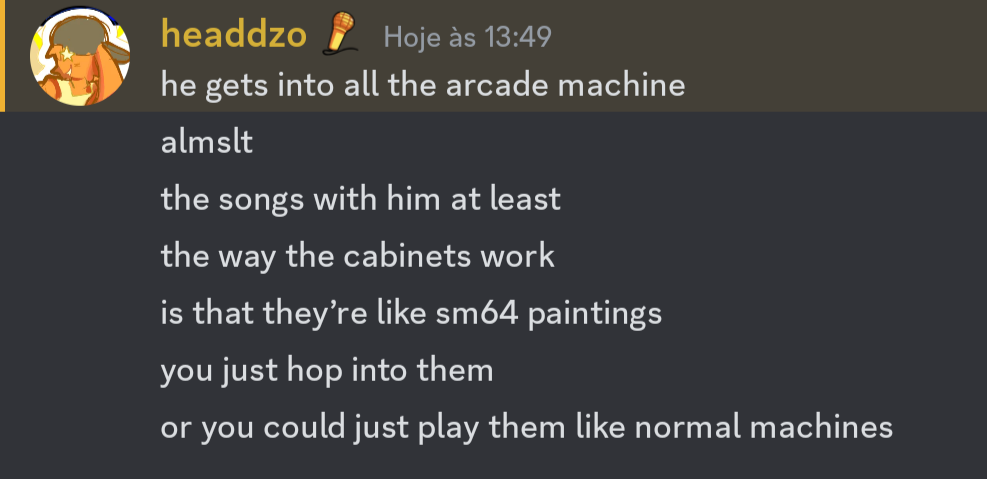Image resolution: width=987 pixels, height=479 pixels.
Task: Click the word paintings in the chat
Action: pyautogui.click(x=595, y=314)
